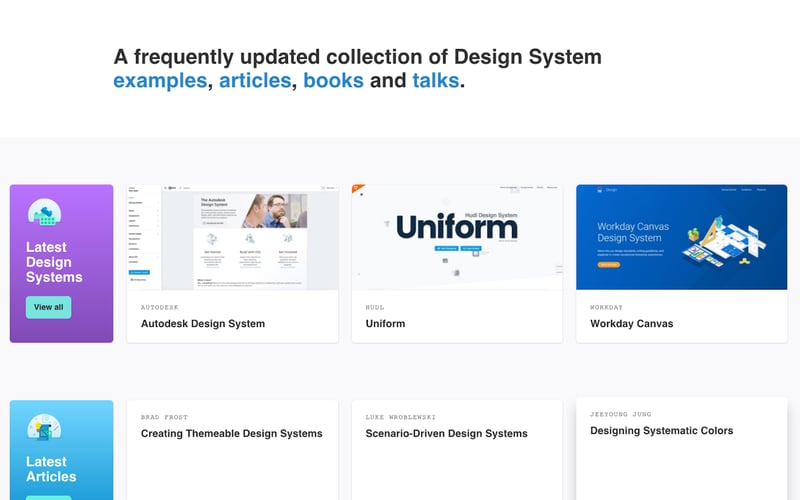This screenshot has height=500, width=800.
Task: Open Designing Systematic Colors article
Action: (662, 431)
